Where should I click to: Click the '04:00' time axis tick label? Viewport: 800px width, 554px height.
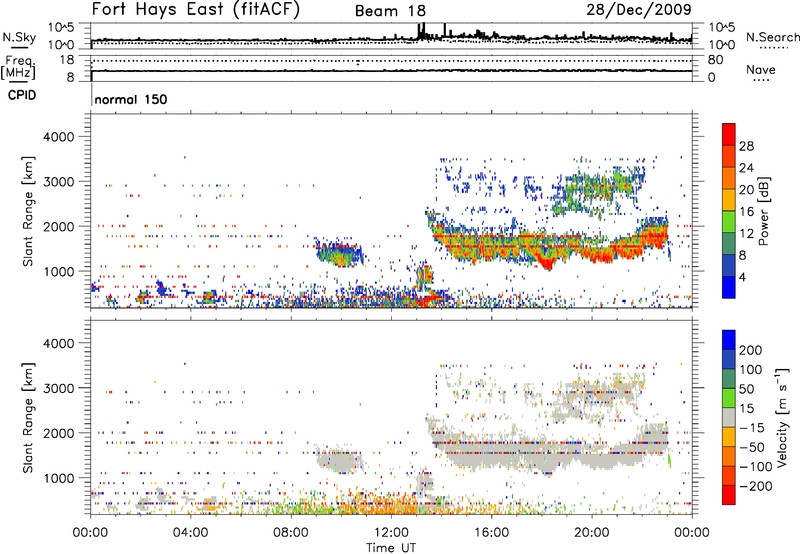[x=191, y=533]
